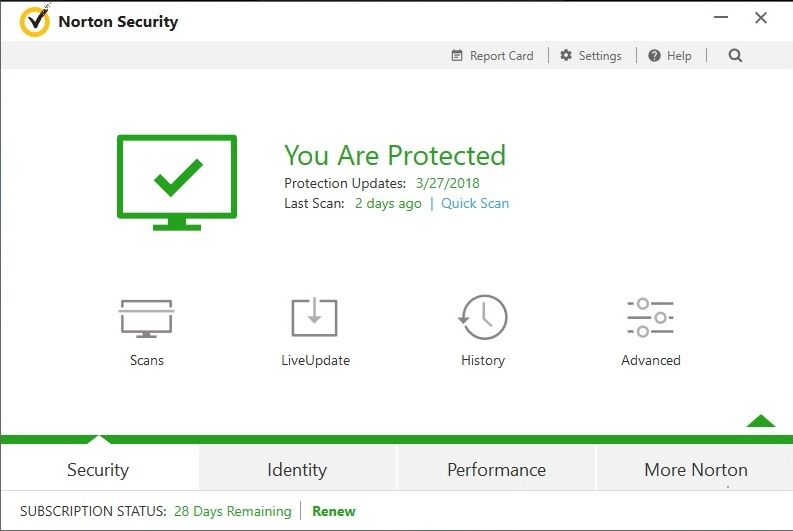This screenshot has width=793, height=531.
Task: Click the 28 Days Remaining status
Action: tap(233, 511)
